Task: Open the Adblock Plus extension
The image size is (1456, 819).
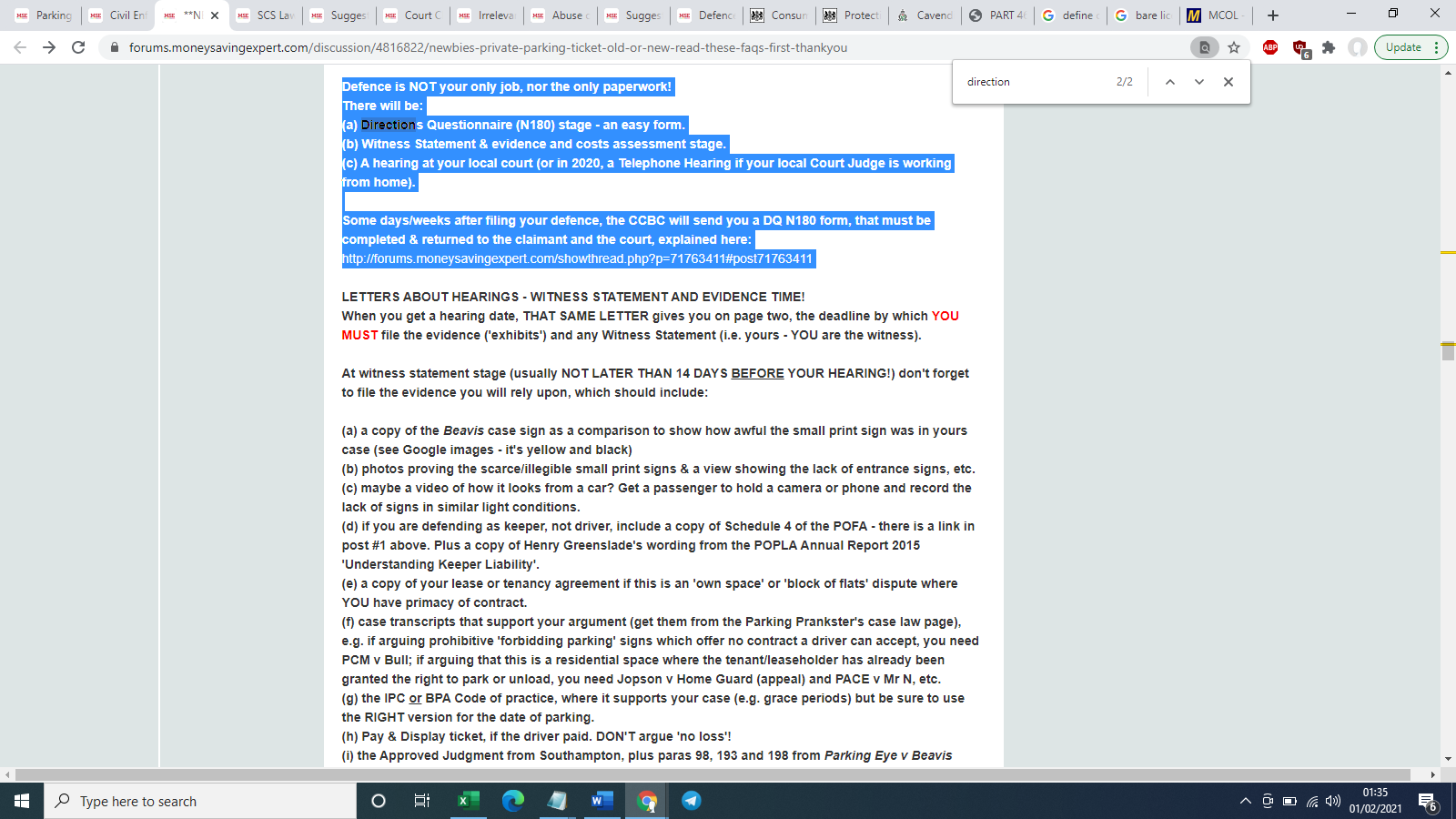Action: (x=1270, y=47)
